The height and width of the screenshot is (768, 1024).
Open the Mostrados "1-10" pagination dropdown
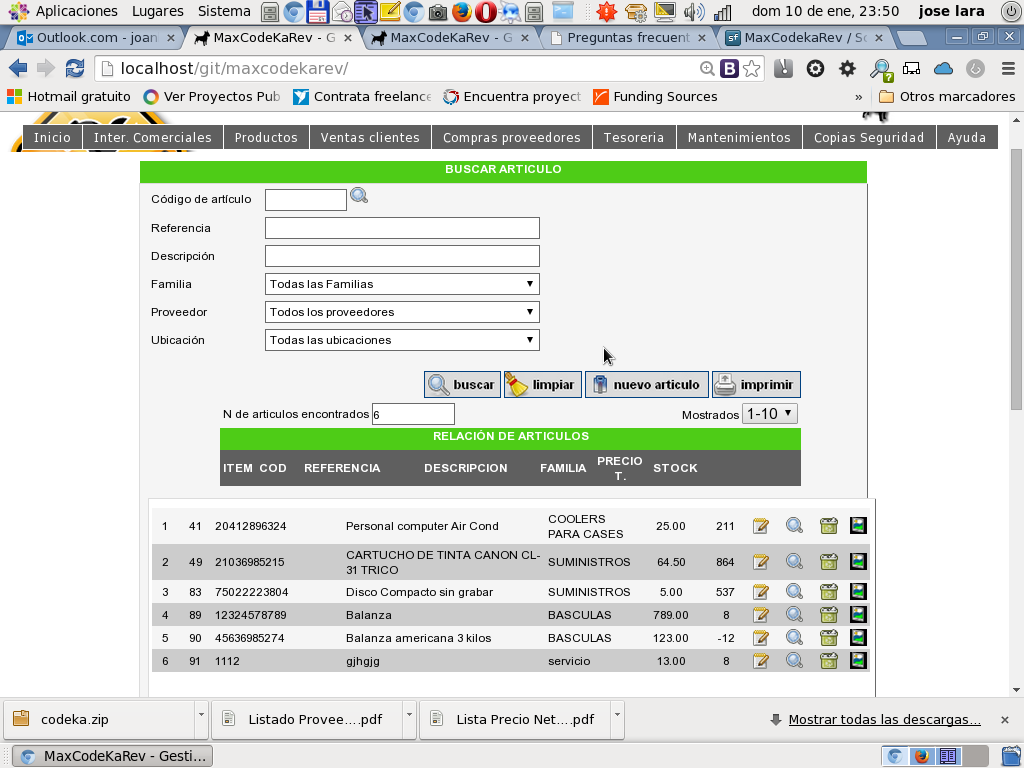tap(769, 413)
